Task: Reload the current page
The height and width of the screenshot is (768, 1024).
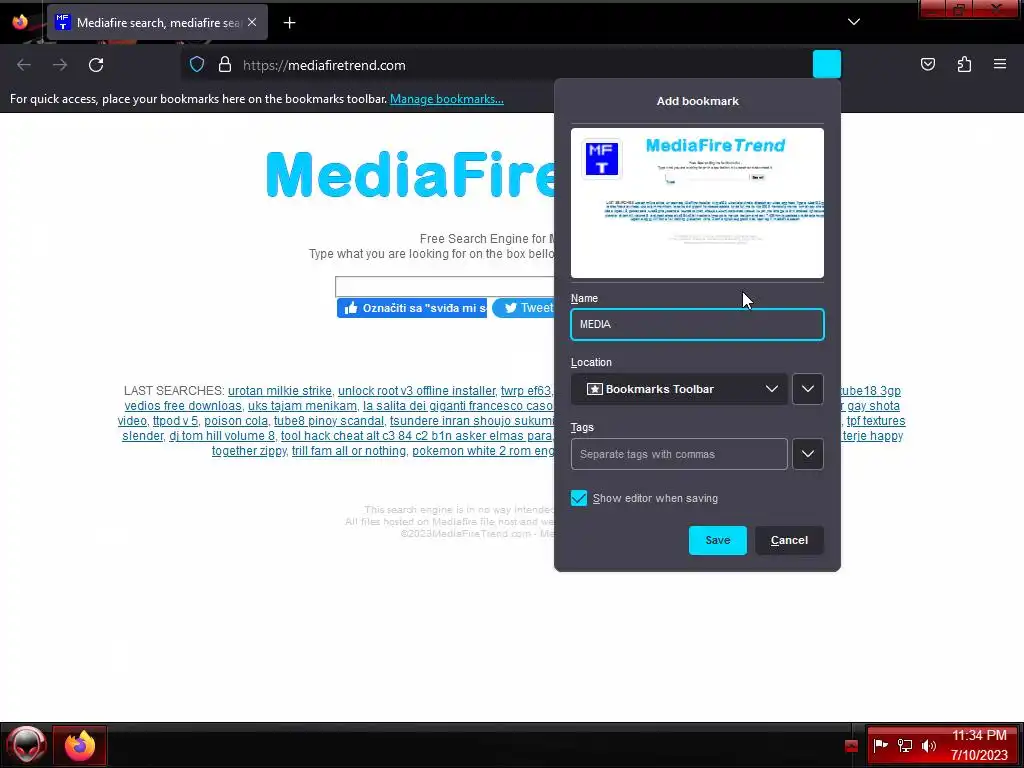Action: 96,65
